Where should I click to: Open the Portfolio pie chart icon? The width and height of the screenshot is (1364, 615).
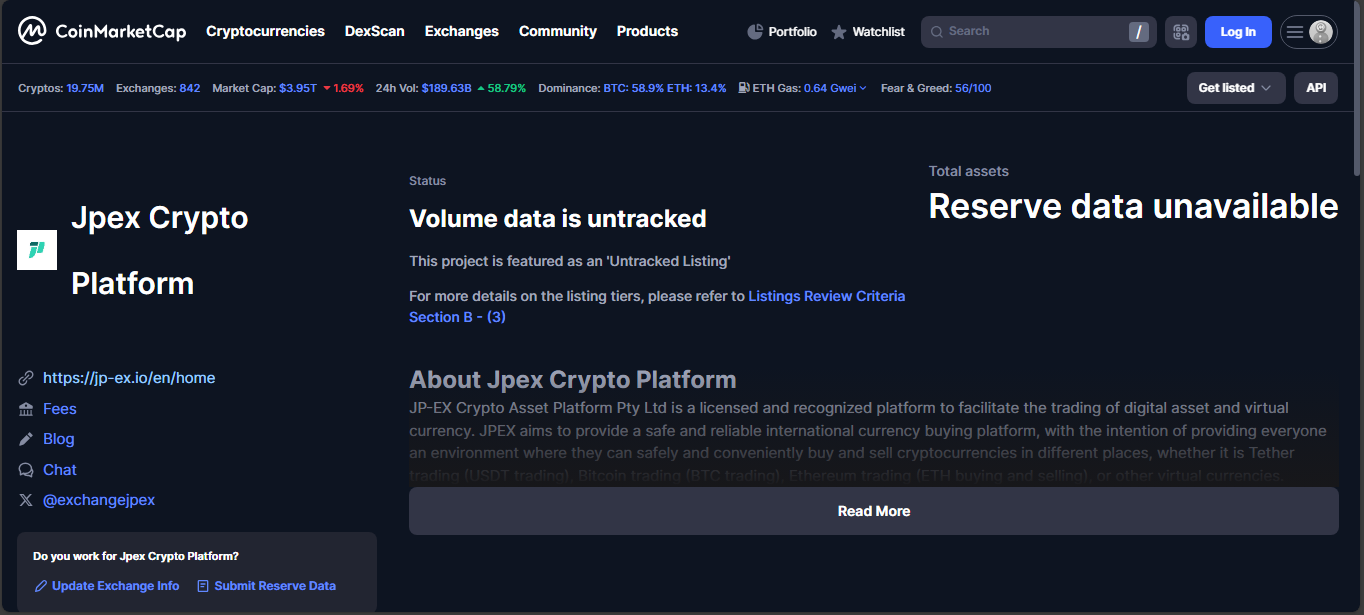tap(755, 32)
